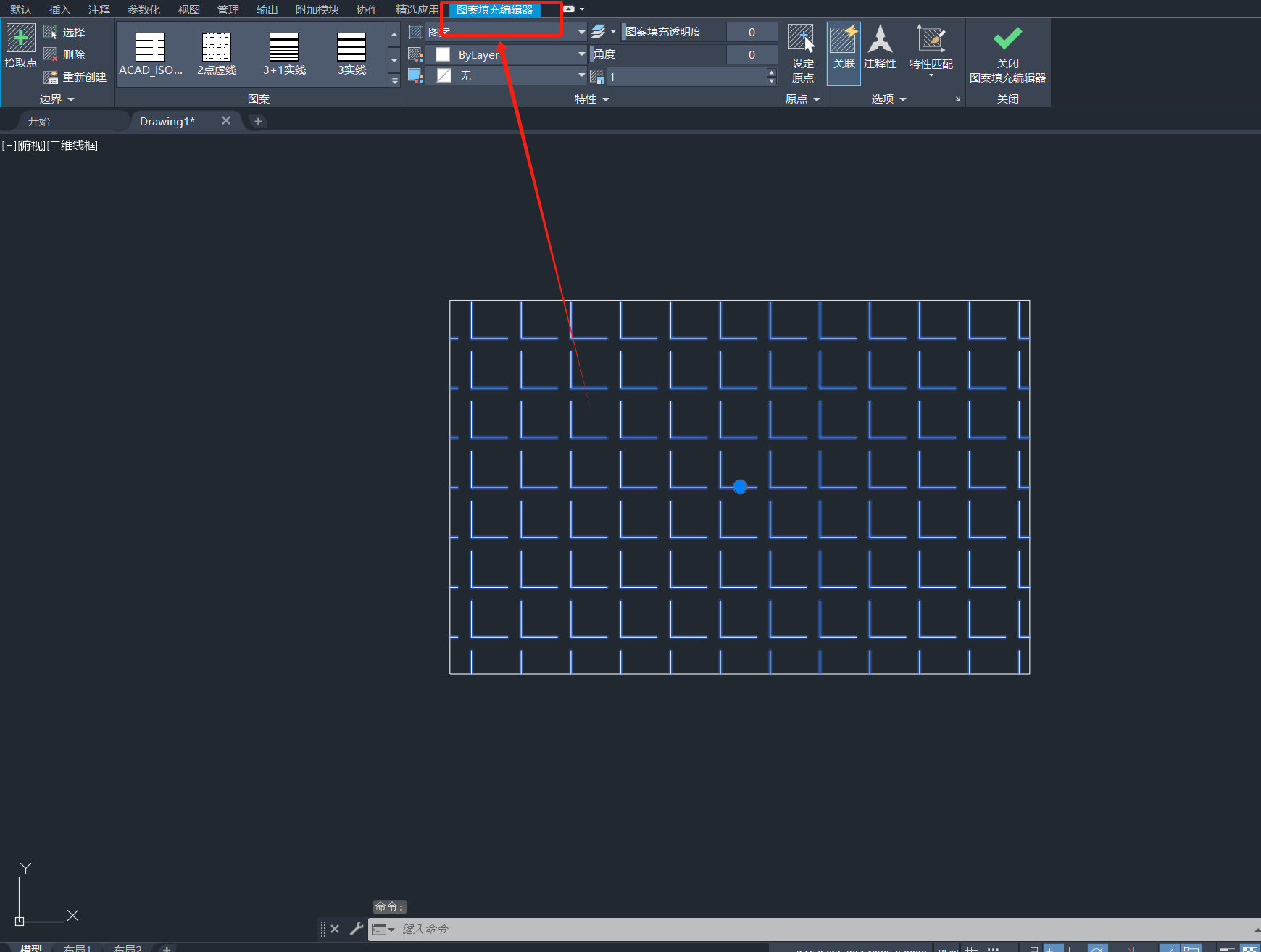Viewport: 1261px width, 952px height.
Task: Click the Pick Points (拾取点) icon
Action: coord(20,38)
